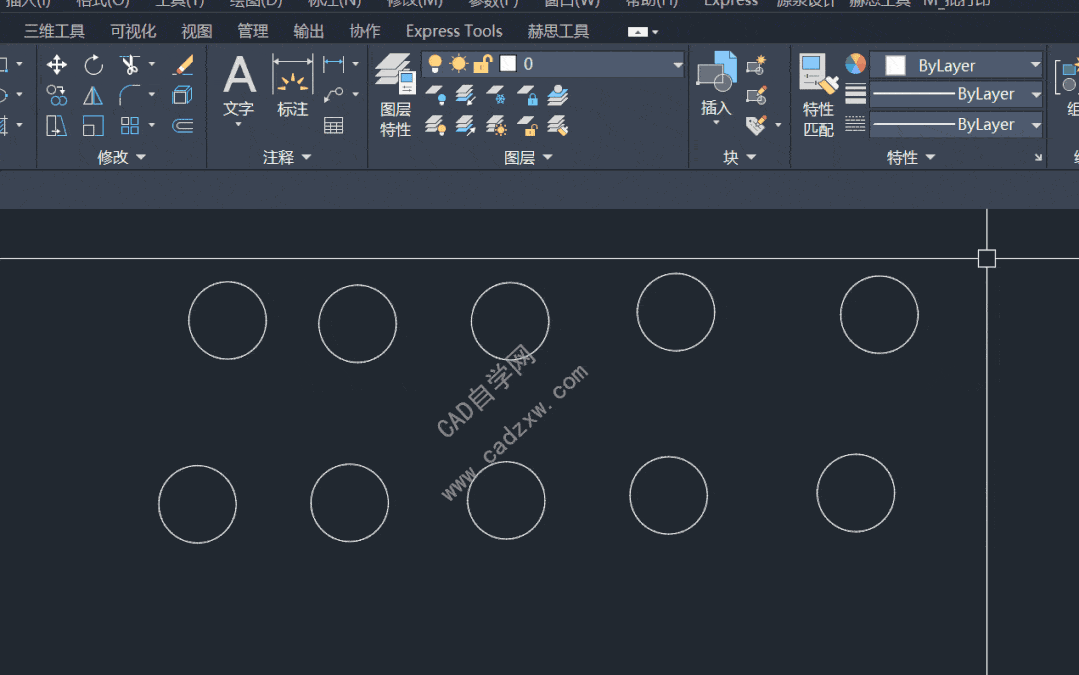Click the layer 0 white color swatch
Image resolution: width=1079 pixels, height=675 pixels.
[508, 64]
